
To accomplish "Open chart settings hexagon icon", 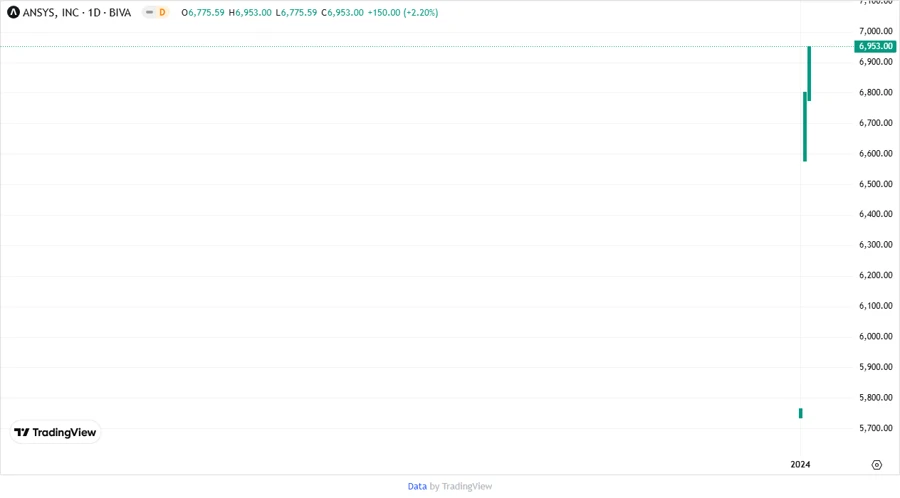I will (876, 464).
